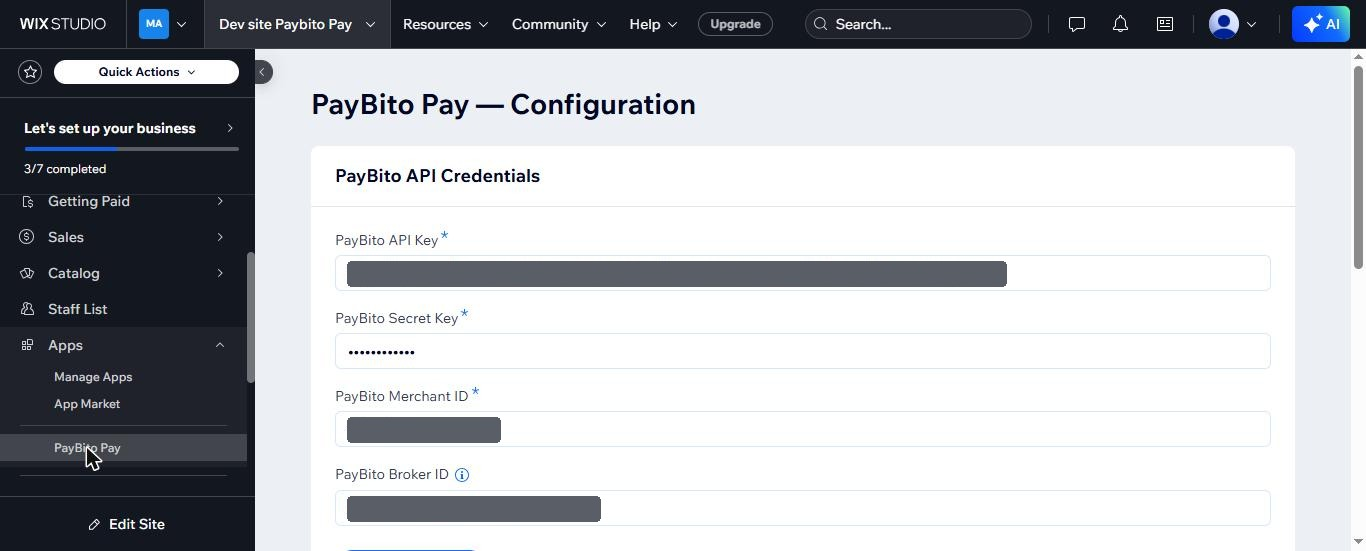1366x551 pixels.
Task: Click the Edit Site button
Action: (126, 524)
